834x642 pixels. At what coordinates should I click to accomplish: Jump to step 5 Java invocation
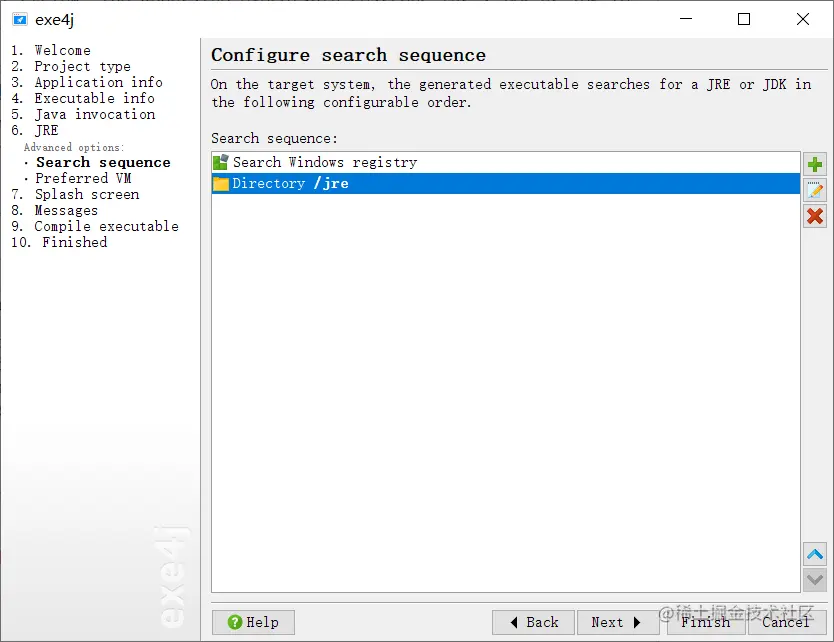[83, 114]
